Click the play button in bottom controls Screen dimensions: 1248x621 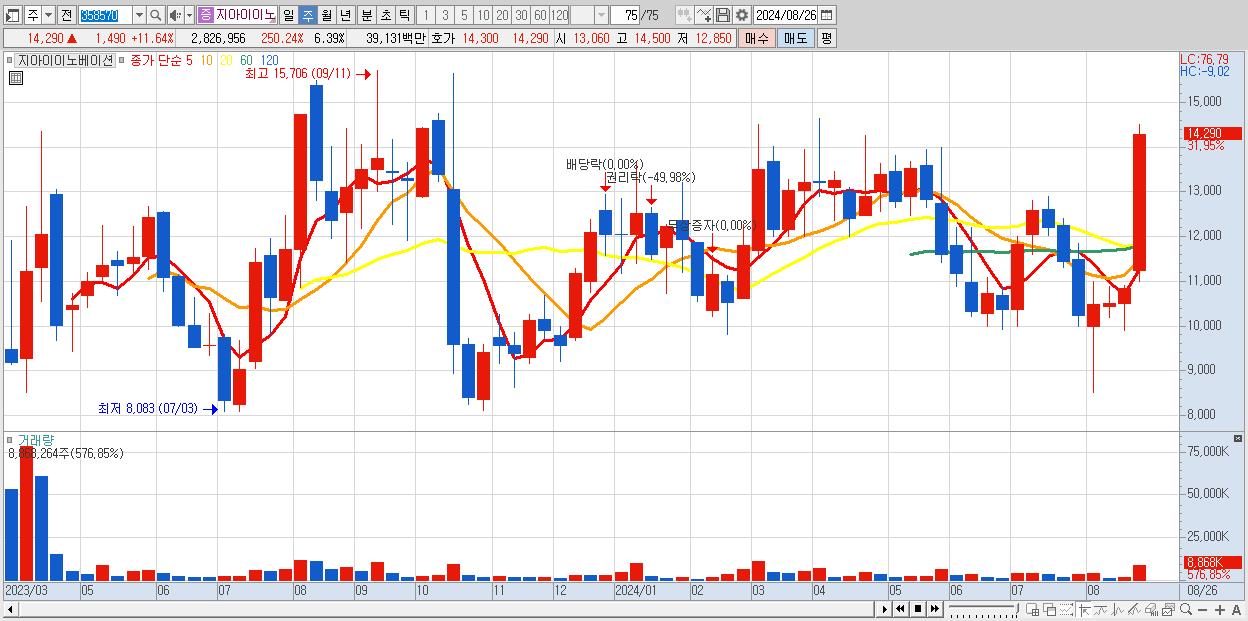(885, 608)
